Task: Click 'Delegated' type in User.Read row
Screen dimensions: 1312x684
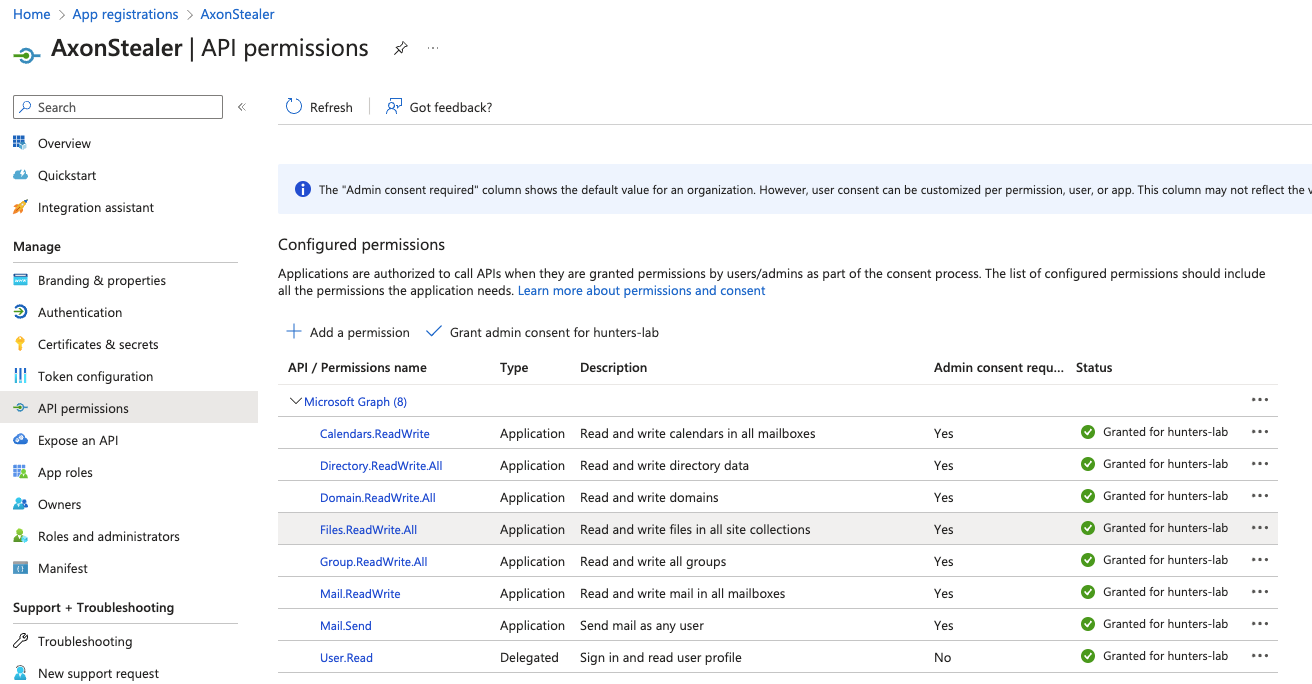Action: tap(529, 657)
